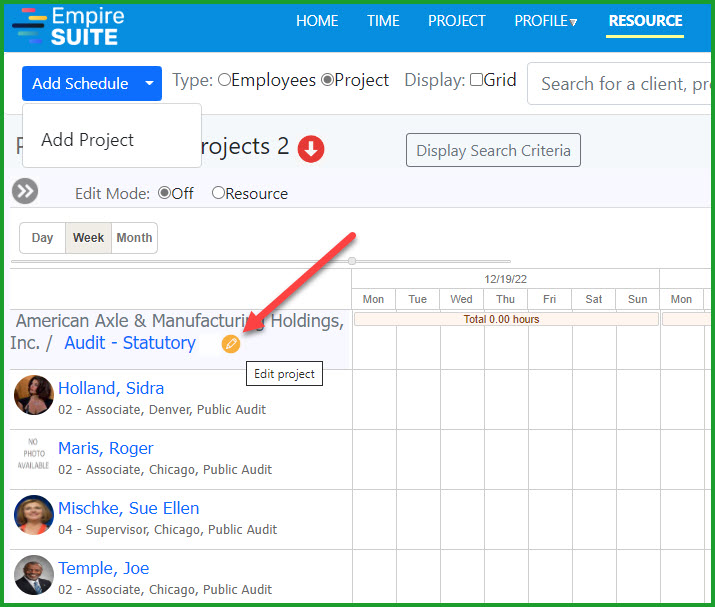Click the timeline zoom slider handle
Image resolution: width=715 pixels, height=607 pixels.
[352, 261]
